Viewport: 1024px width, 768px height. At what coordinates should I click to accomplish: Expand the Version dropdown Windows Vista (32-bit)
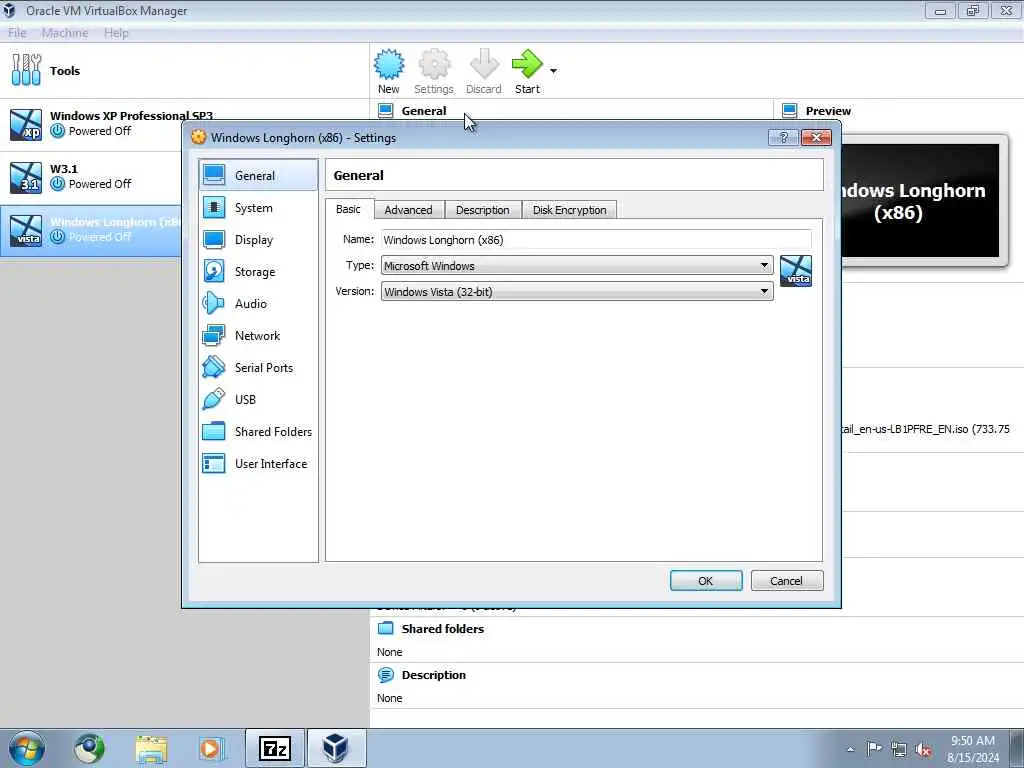[x=577, y=291]
